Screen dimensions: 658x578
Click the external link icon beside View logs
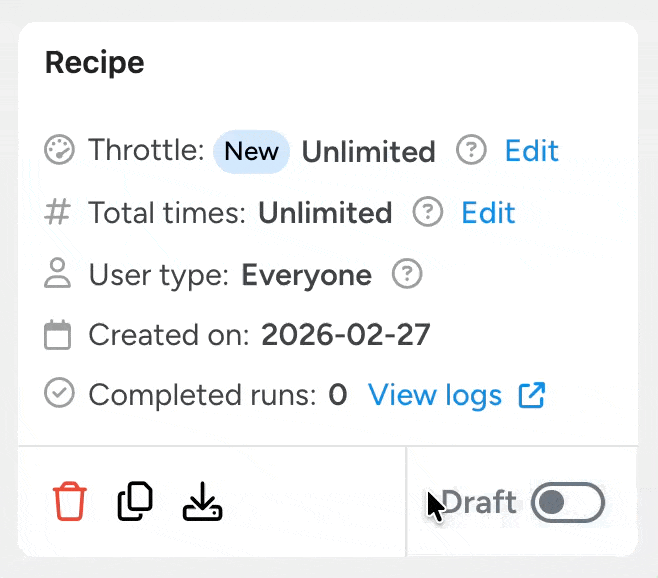click(531, 395)
